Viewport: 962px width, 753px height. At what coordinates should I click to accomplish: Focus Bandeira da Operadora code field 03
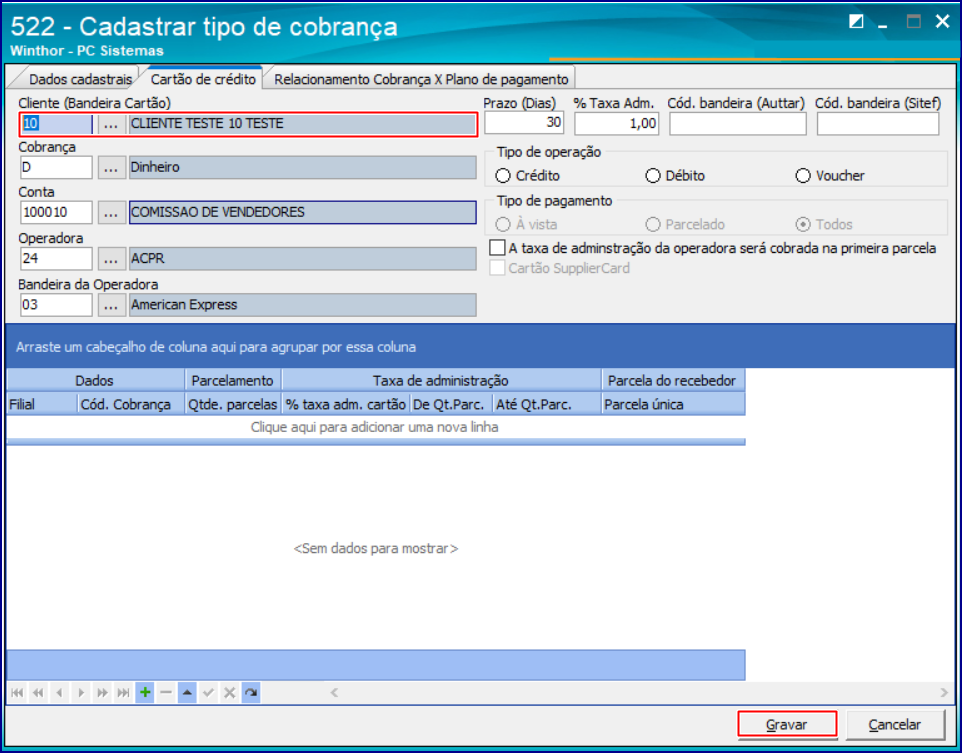click(56, 305)
